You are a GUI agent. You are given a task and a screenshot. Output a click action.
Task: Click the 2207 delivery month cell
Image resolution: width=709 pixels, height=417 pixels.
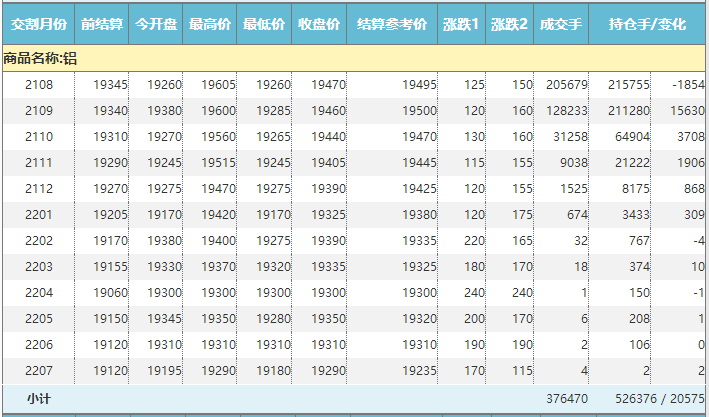[39, 370]
